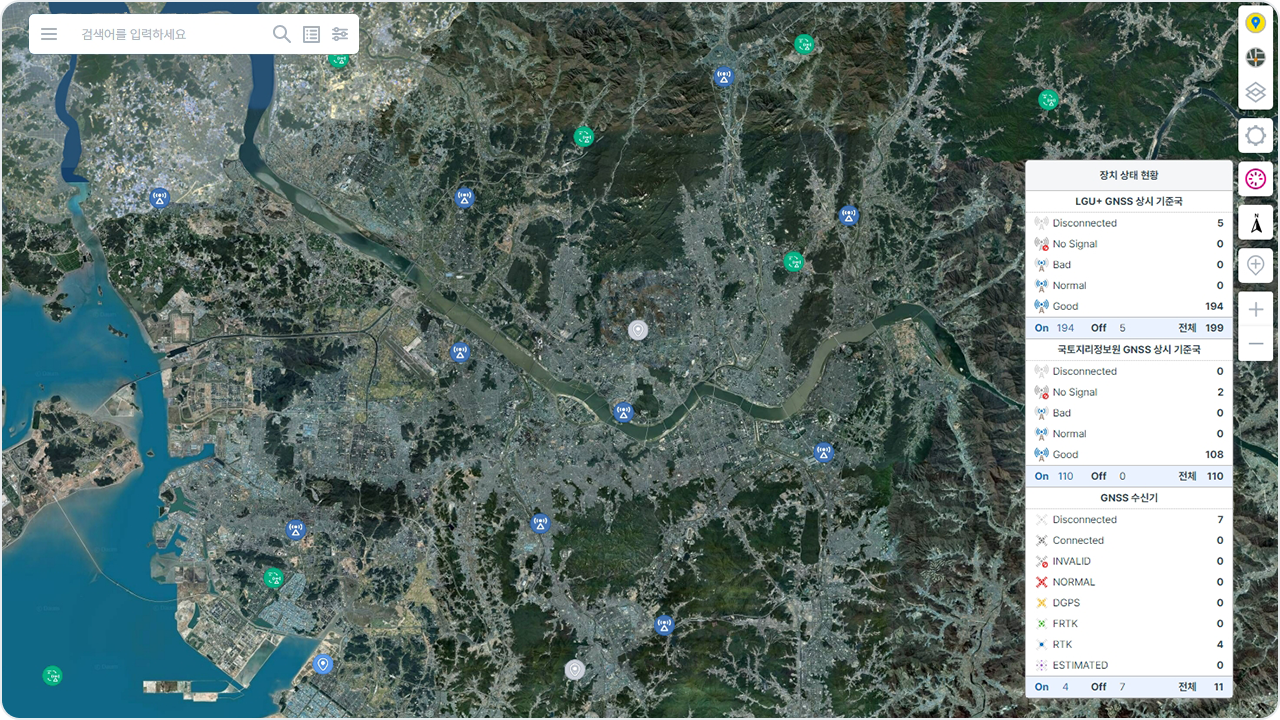1280x720 pixels.
Task: Click Bad row under LGU+ GNSS section
Action: [x=1129, y=265]
